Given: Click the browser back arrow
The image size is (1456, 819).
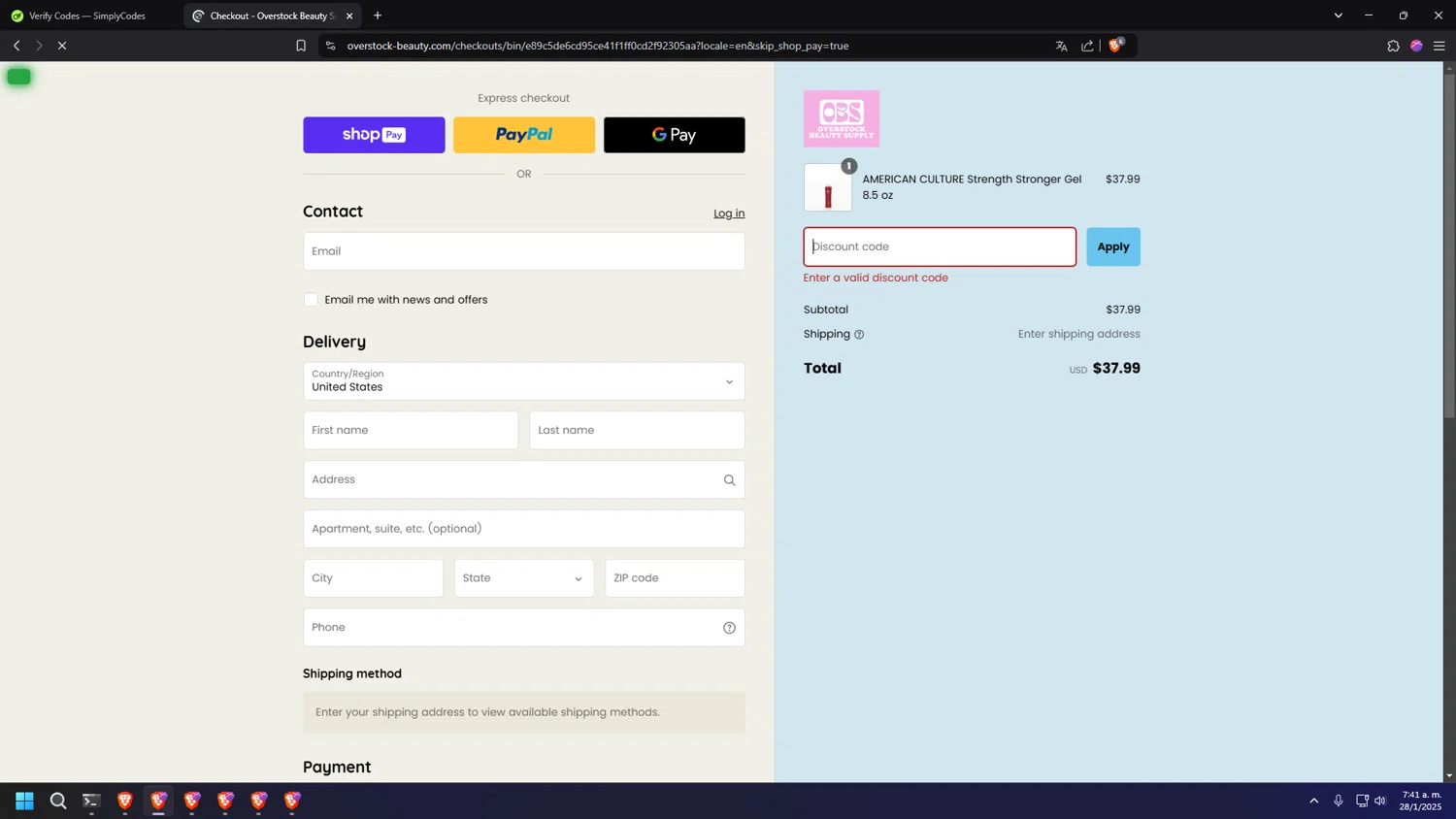Looking at the screenshot, I should (x=17, y=46).
